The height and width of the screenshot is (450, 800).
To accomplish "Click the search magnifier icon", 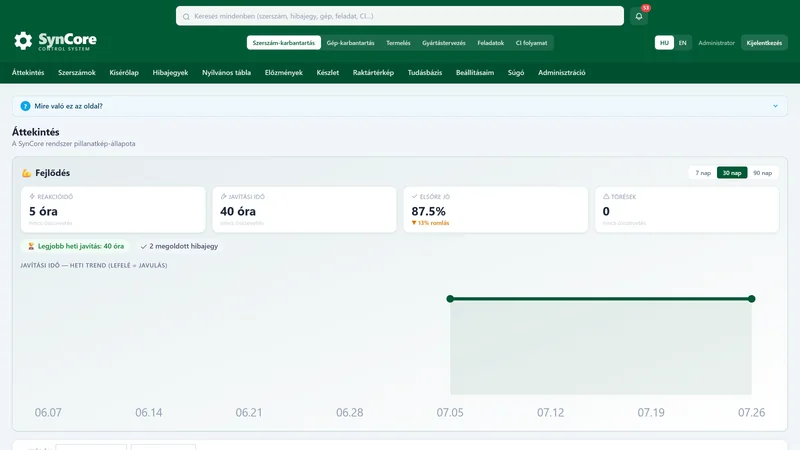I will pyautogui.click(x=186, y=16).
